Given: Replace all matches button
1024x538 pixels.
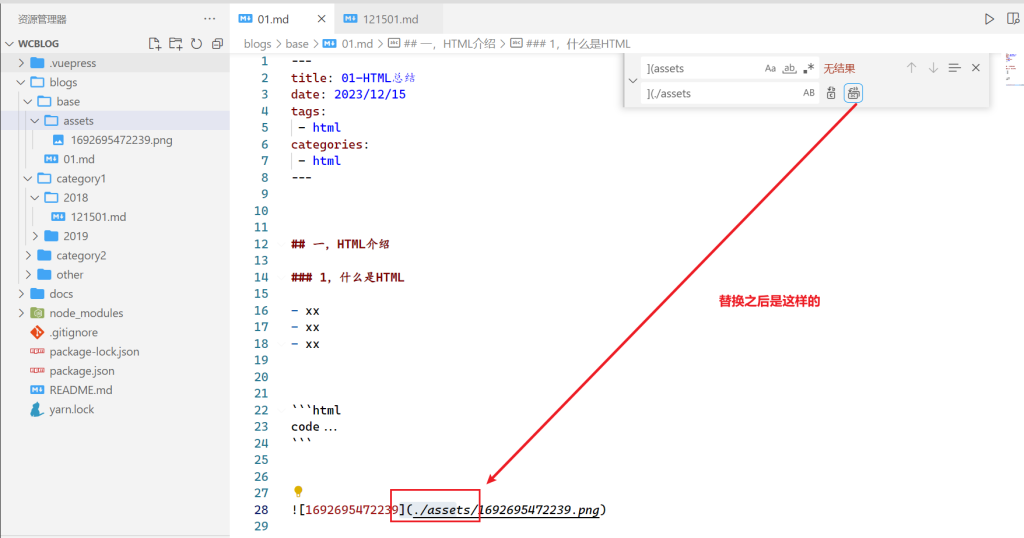Looking at the screenshot, I should click(853, 93).
